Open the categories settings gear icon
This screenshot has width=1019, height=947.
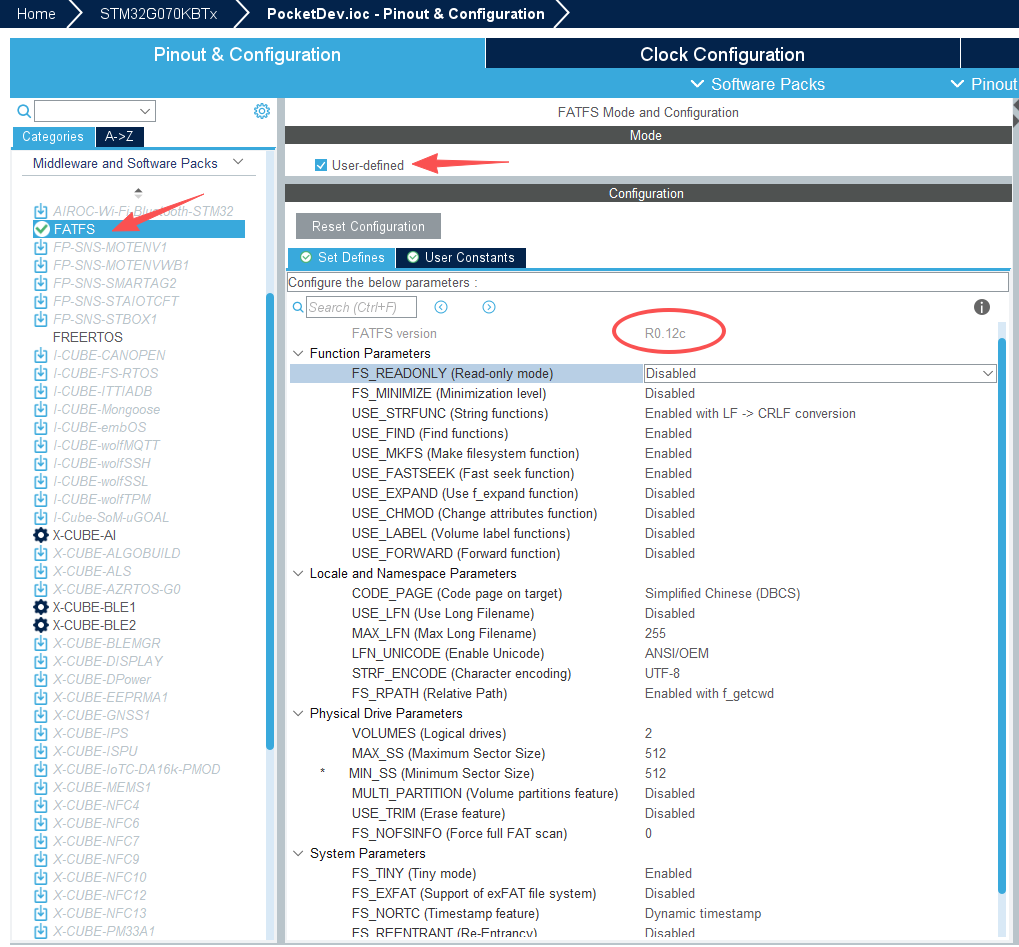tap(262, 111)
